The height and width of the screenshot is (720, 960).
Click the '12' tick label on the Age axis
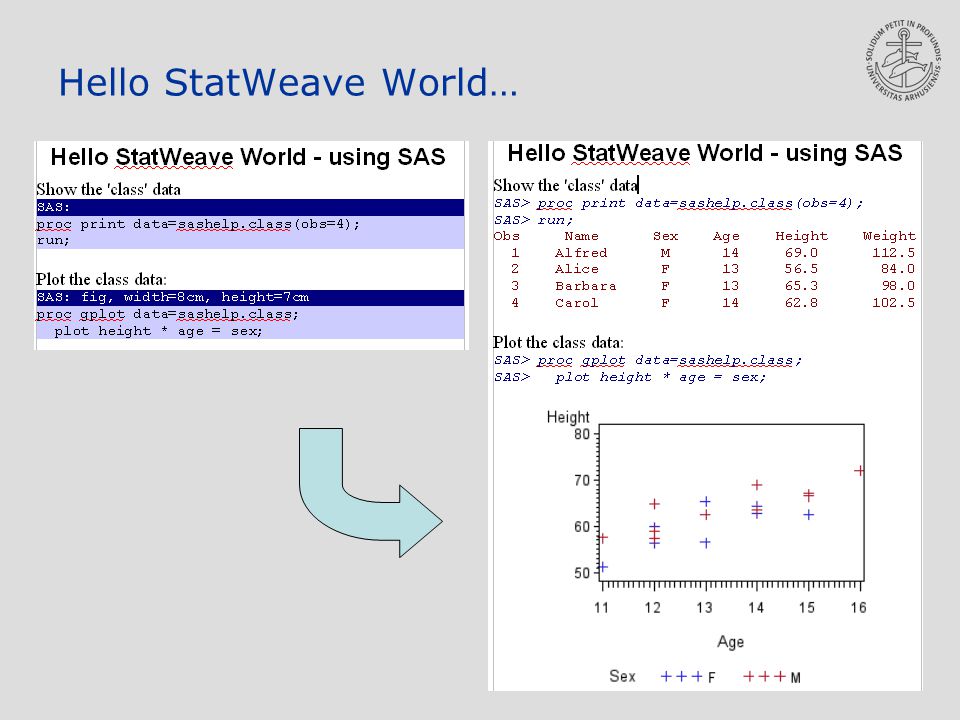click(653, 607)
